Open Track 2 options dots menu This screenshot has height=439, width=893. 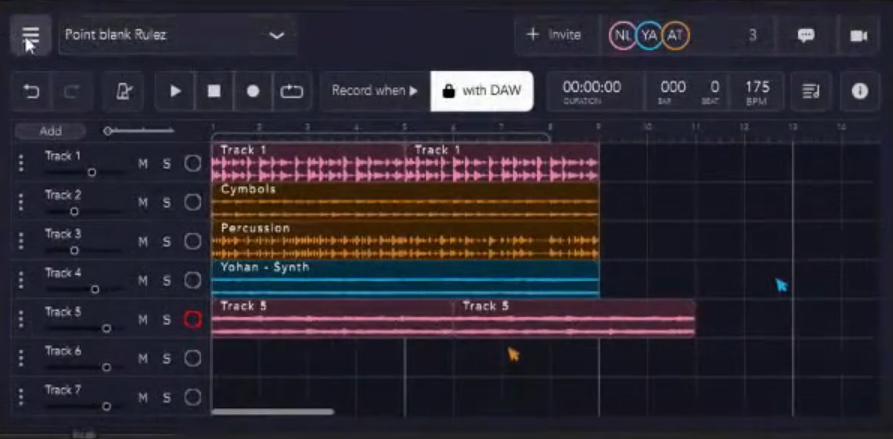click(21, 203)
